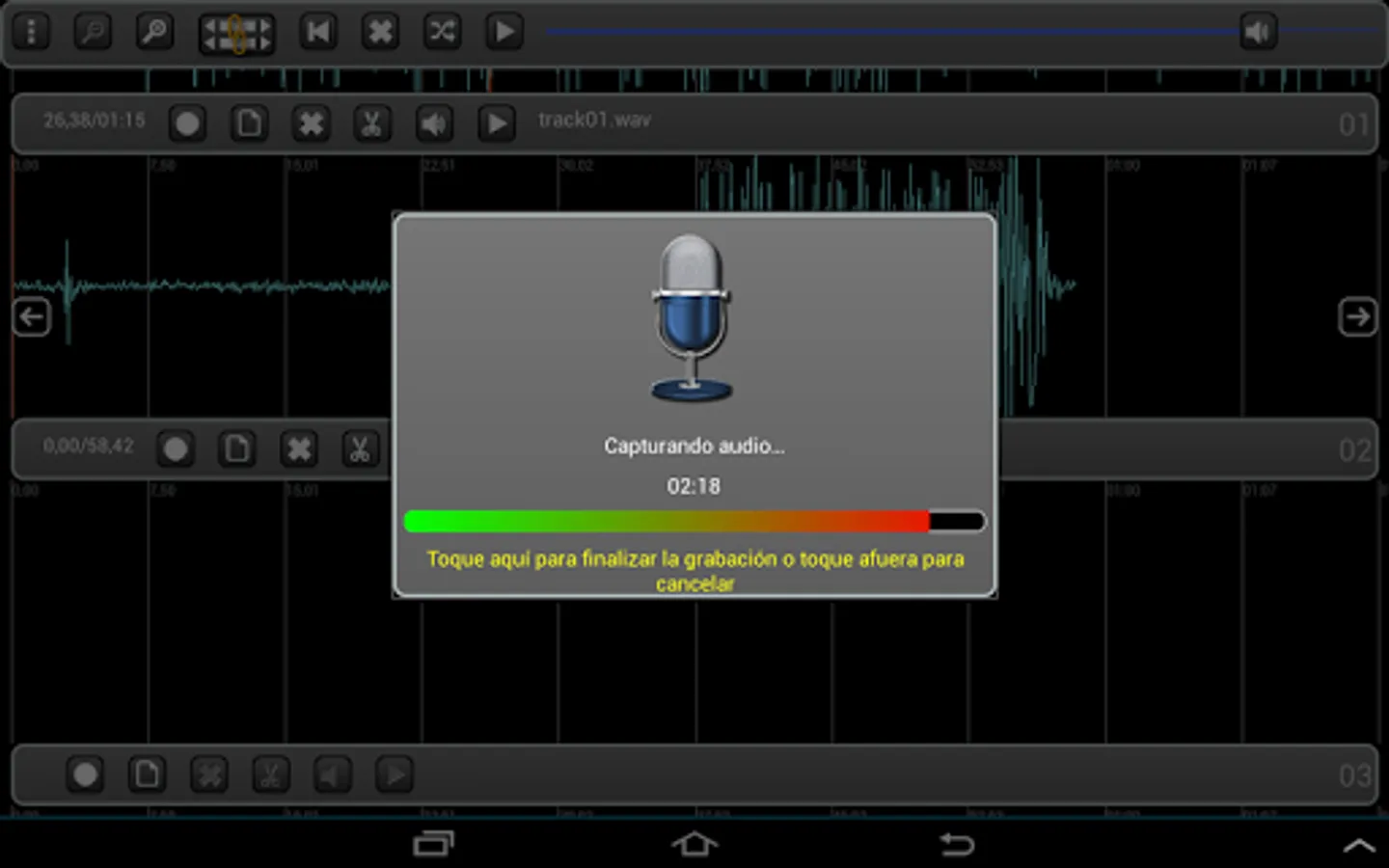
Task: Skip to start in top toolbar
Action: tap(318, 32)
